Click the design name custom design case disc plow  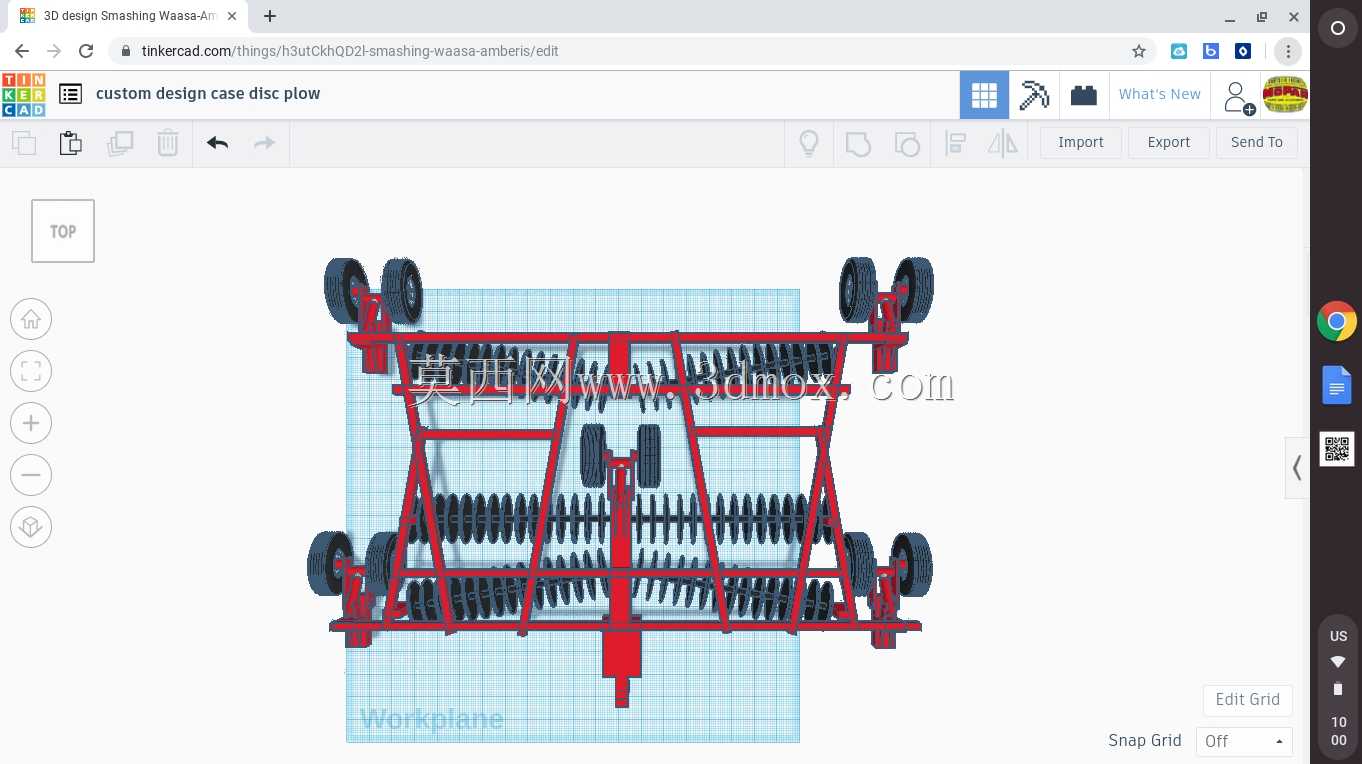208,94
